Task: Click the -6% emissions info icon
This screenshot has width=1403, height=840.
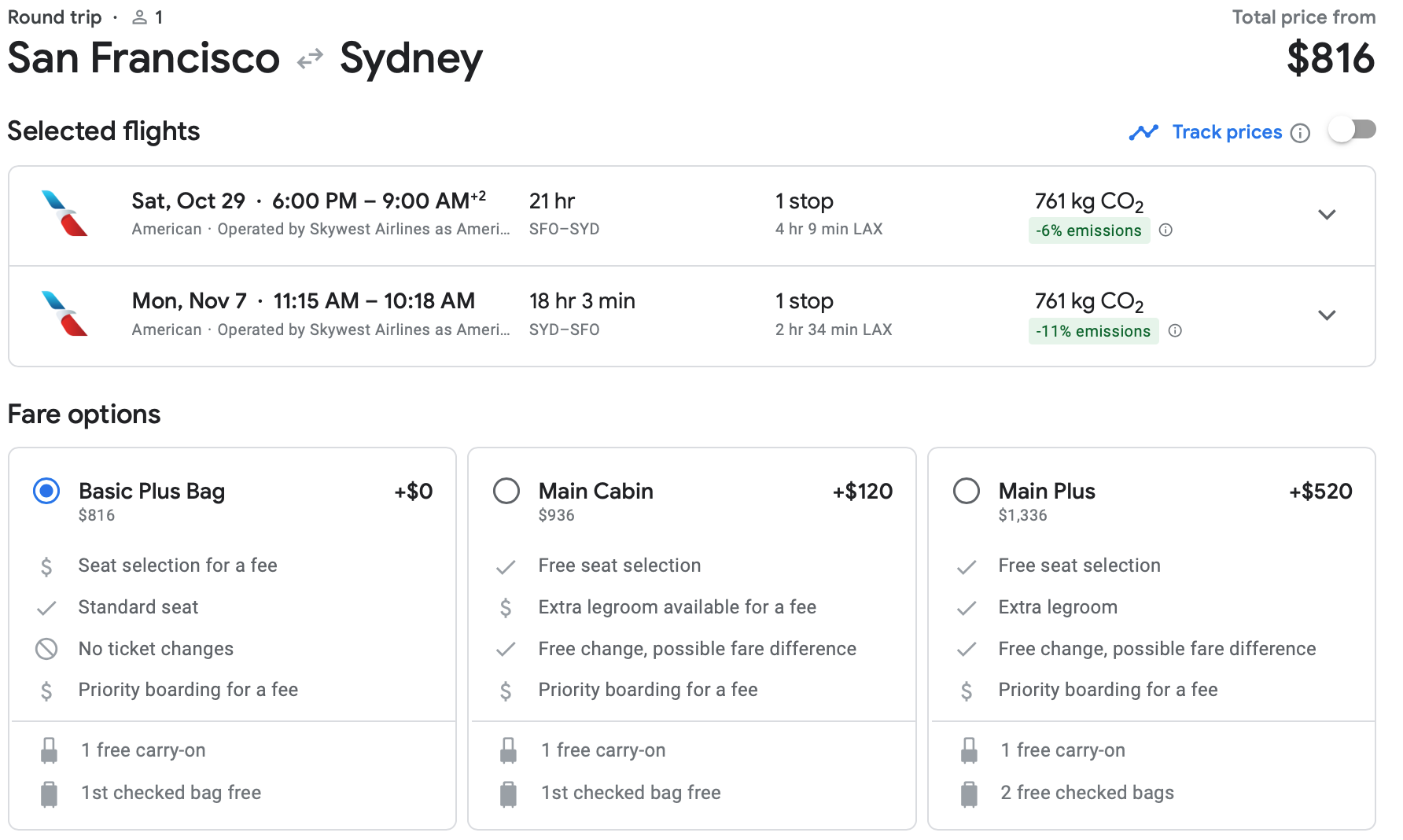Action: pyautogui.click(x=1166, y=230)
